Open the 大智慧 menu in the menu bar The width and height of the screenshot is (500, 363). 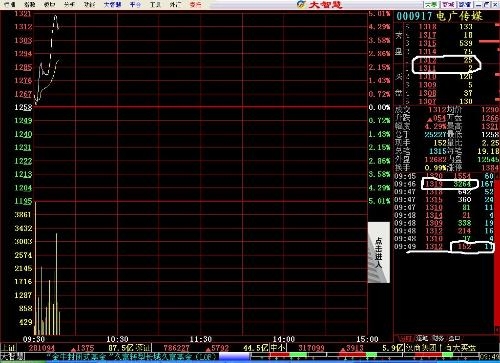tap(112, 5)
